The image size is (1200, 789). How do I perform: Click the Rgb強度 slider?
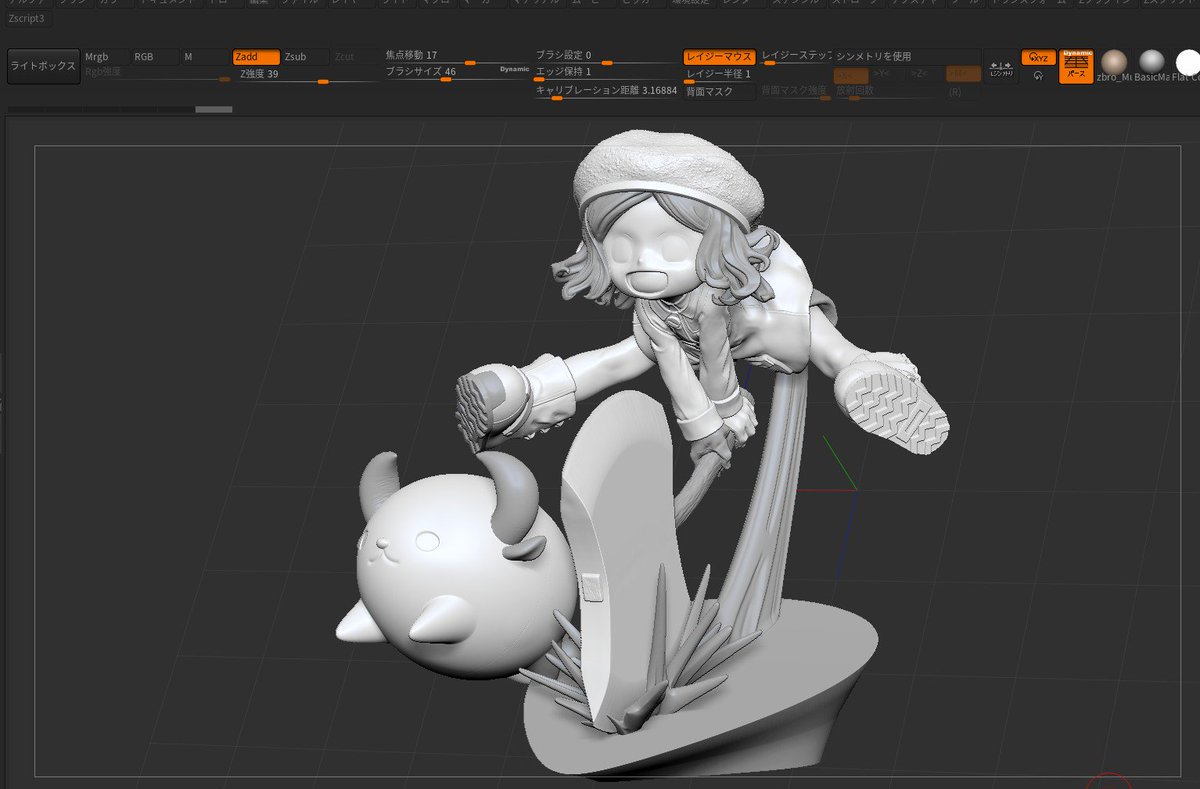pyautogui.click(x=156, y=73)
